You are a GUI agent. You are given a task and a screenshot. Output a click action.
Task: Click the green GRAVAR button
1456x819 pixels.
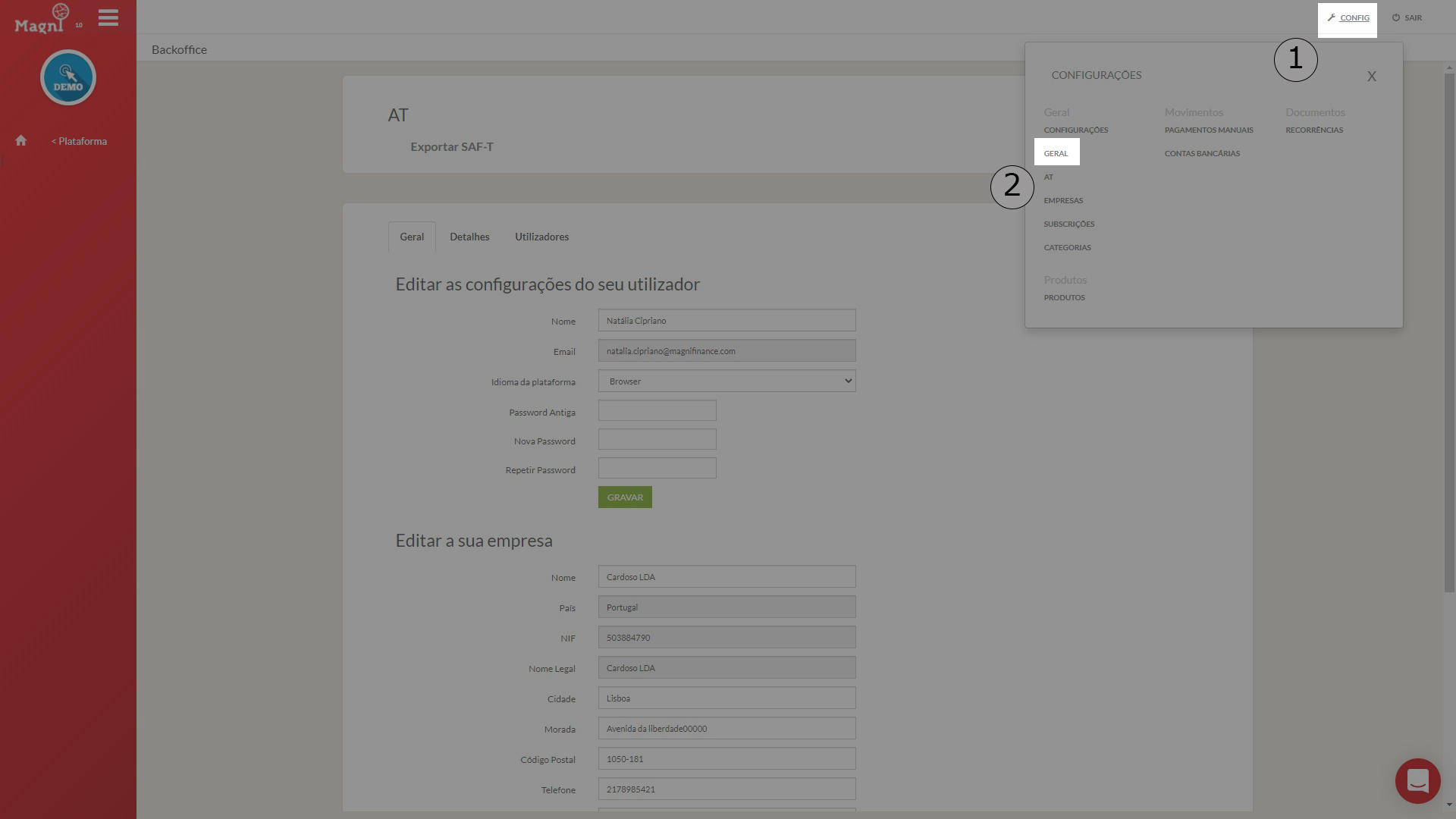click(625, 497)
